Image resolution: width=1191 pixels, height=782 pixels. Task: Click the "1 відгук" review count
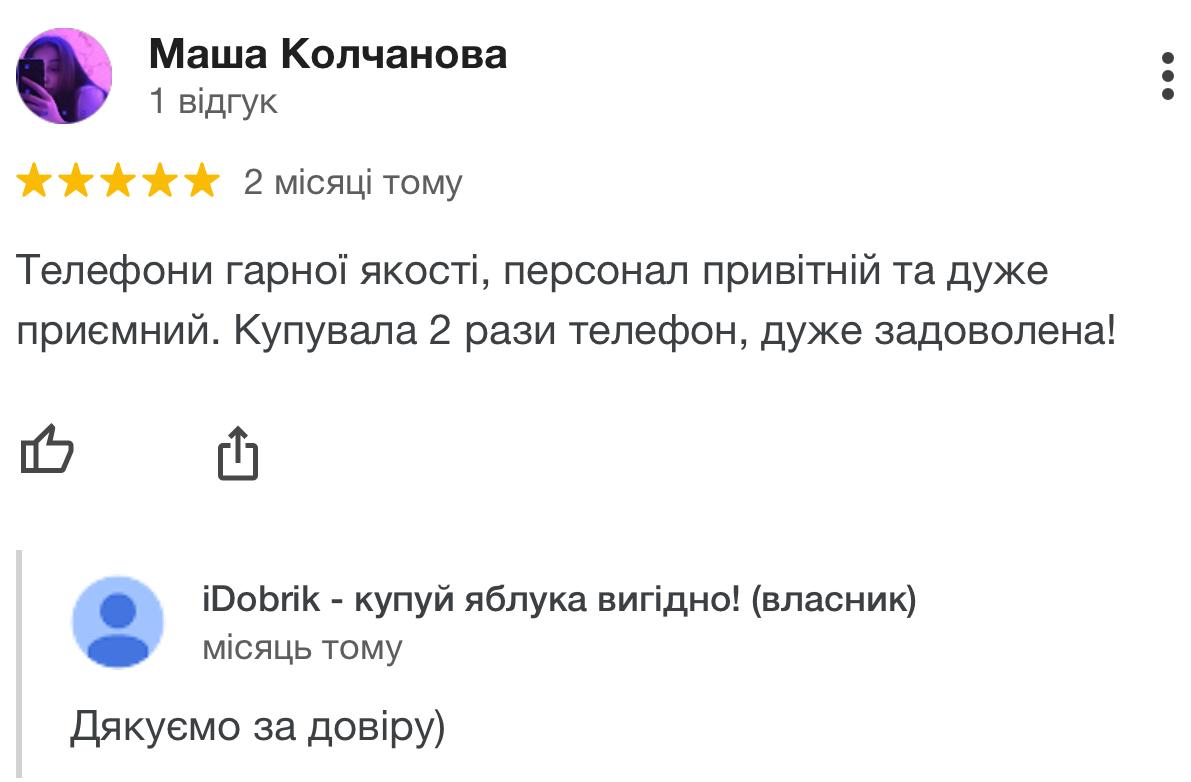tap(213, 102)
